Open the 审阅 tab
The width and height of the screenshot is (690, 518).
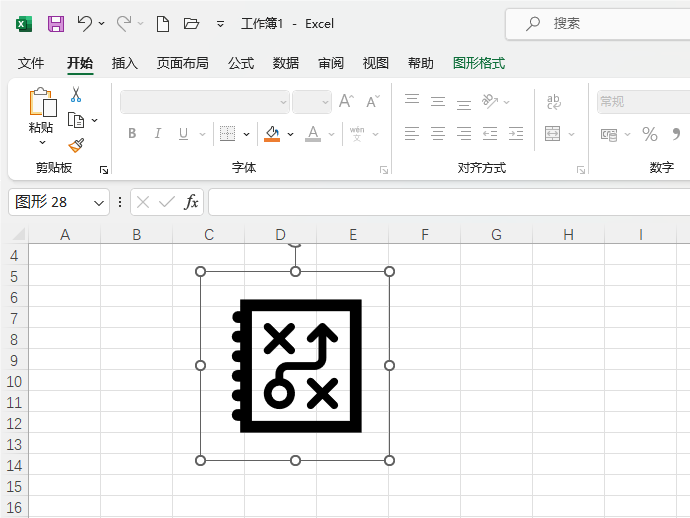(x=331, y=63)
